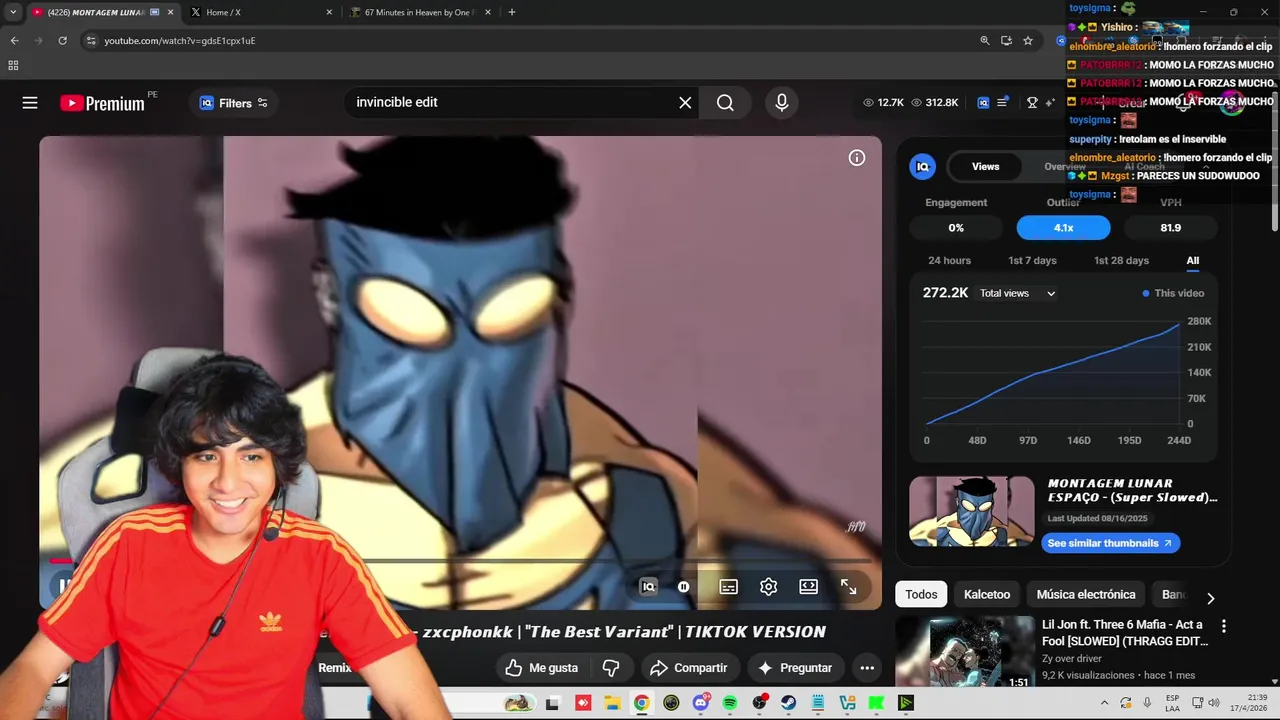Select the Música electrónica chip
Screen dimensions: 1280x720
click(1086, 595)
